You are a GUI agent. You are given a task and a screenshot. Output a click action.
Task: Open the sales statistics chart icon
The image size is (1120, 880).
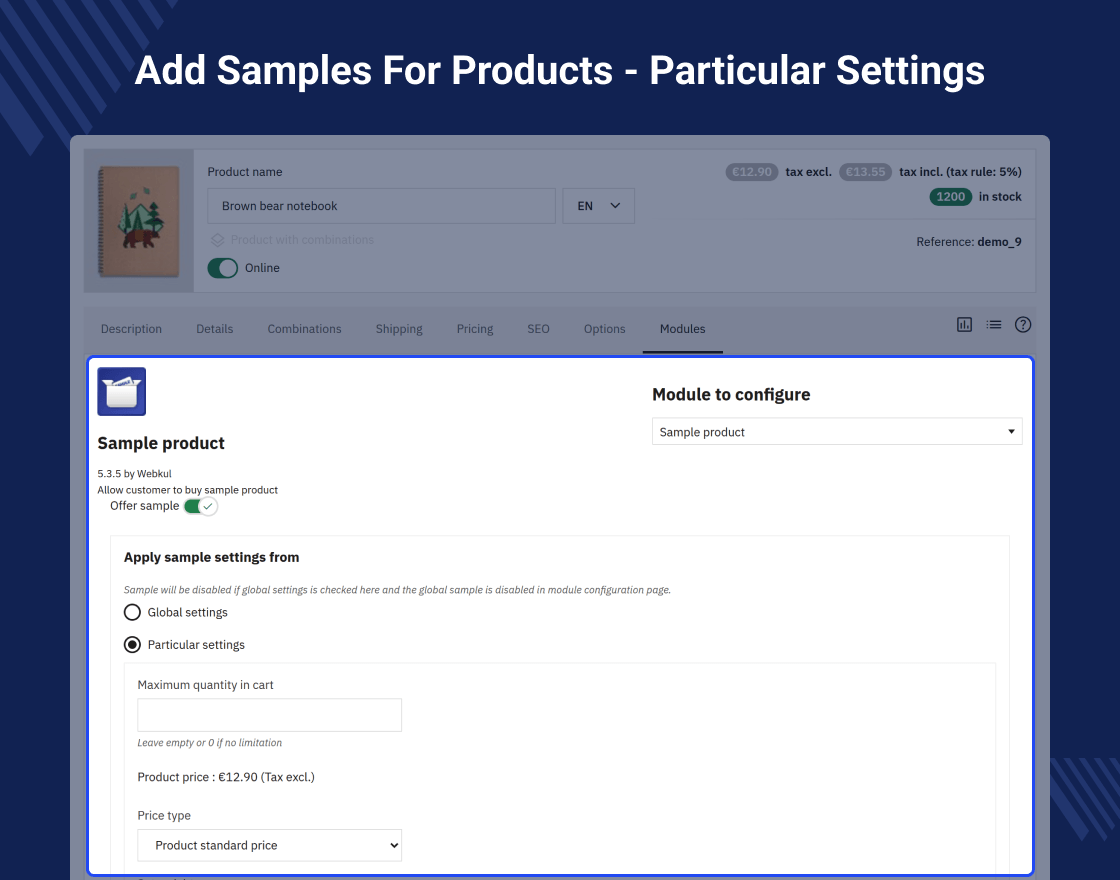click(964, 325)
